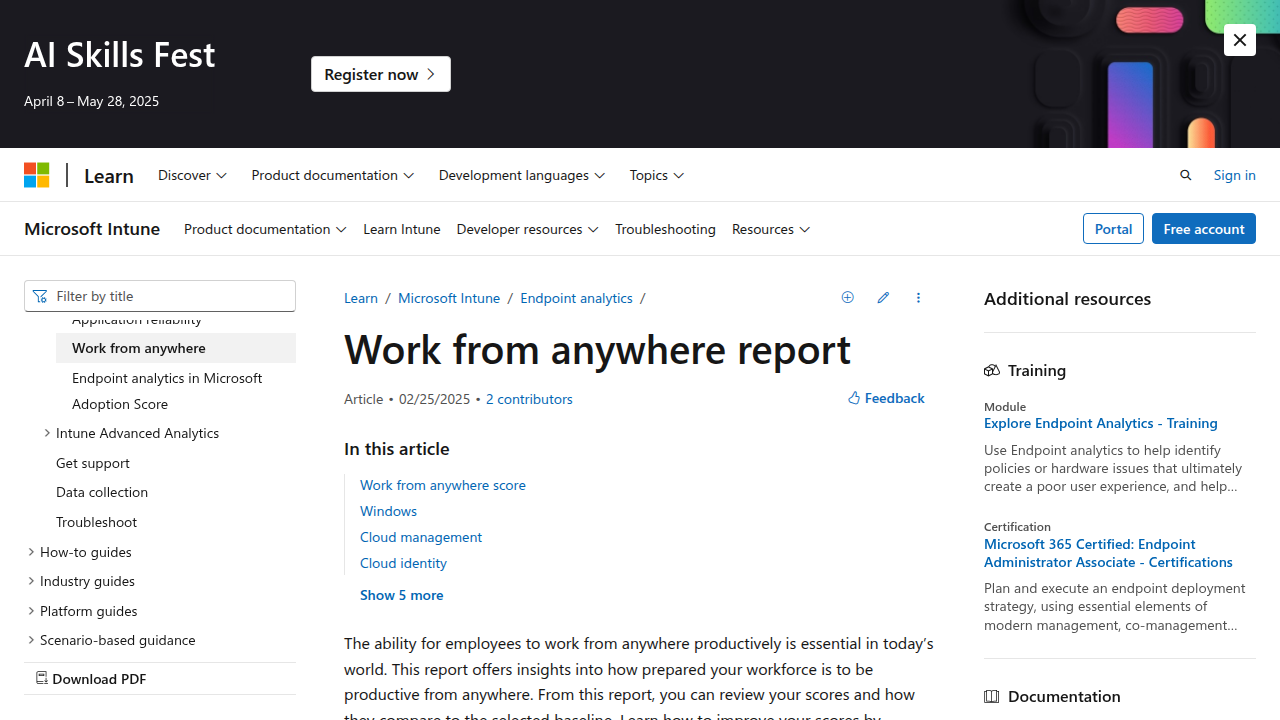This screenshot has width=1280, height=720.
Task: Click the add to collection plus icon
Action: tap(848, 298)
